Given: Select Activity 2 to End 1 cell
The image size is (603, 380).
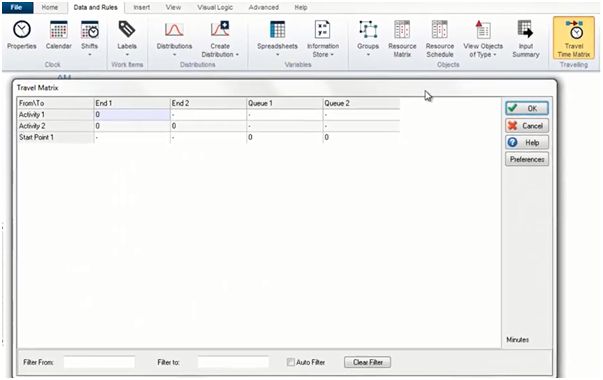Looking at the screenshot, I should click(132, 126).
